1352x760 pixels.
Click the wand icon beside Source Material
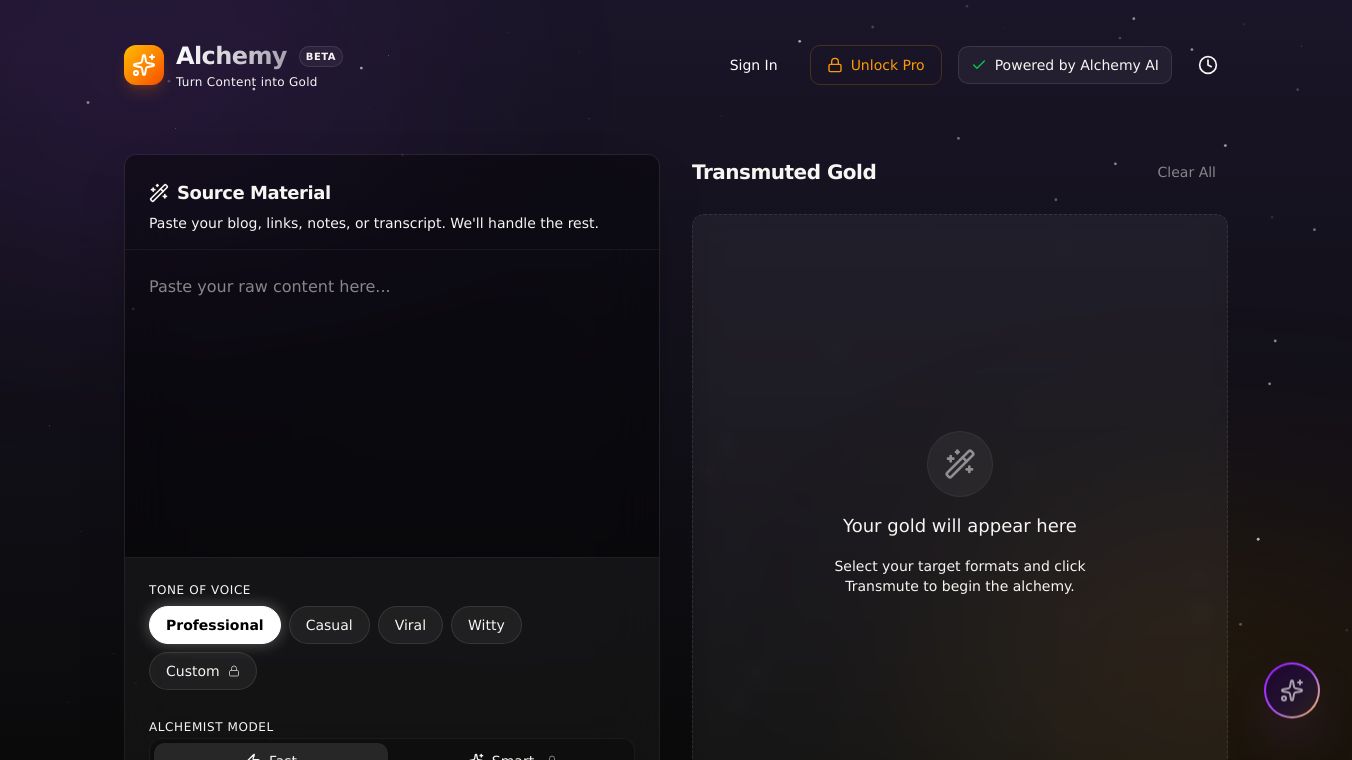(x=159, y=193)
